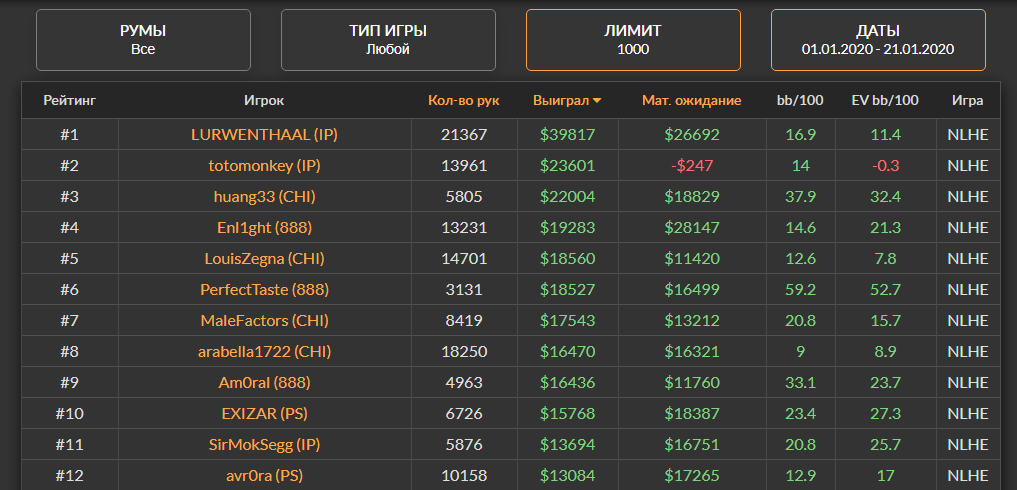1017x490 pixels.
Task: Open player EXIZAR (PS) profile
Action: 265,414
